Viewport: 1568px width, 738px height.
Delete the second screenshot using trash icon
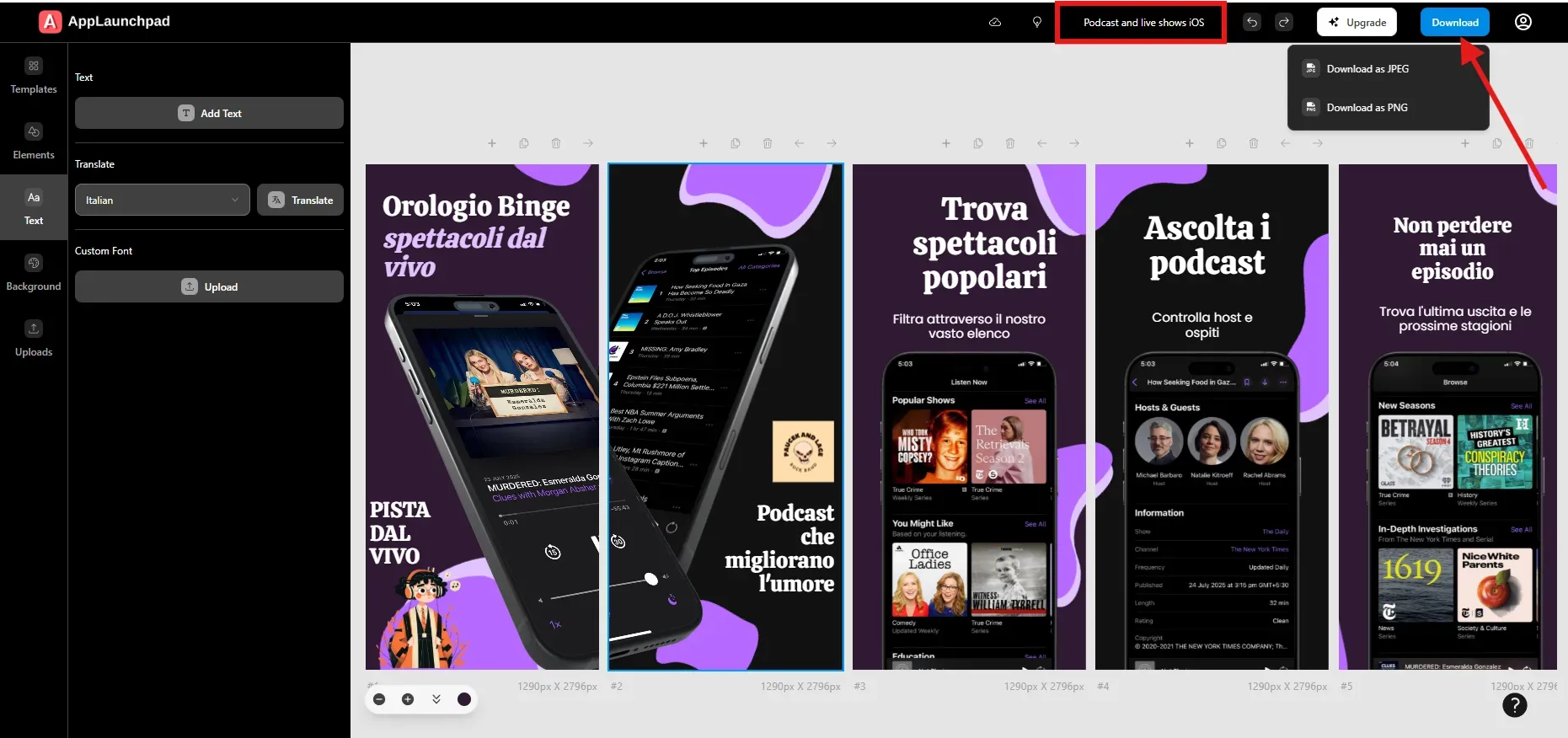(x=768, y=143)
